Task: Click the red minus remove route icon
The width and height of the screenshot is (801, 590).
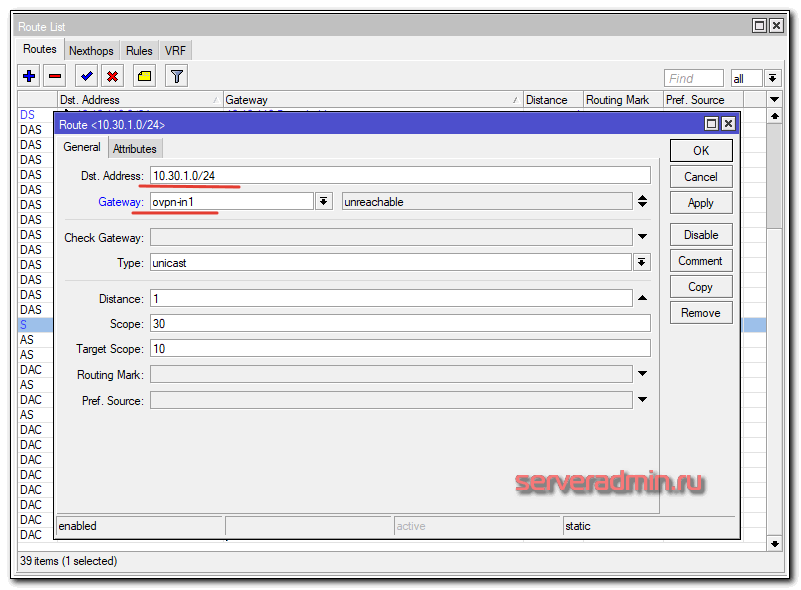Action: pyautogui.click(x=55, y=77)
